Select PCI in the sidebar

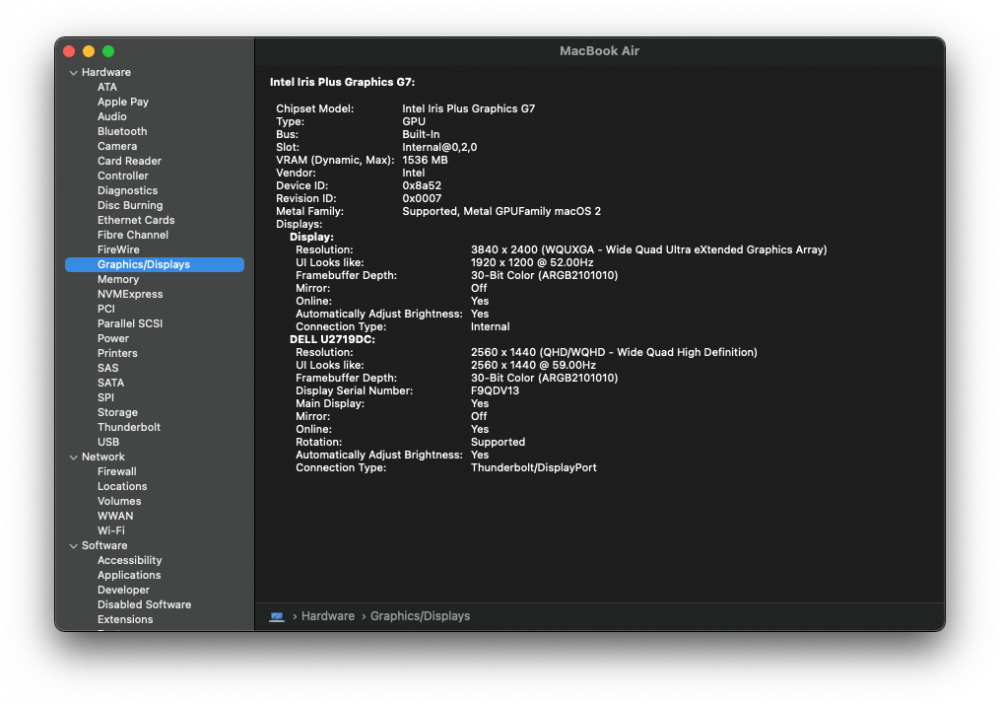(106, 309)
